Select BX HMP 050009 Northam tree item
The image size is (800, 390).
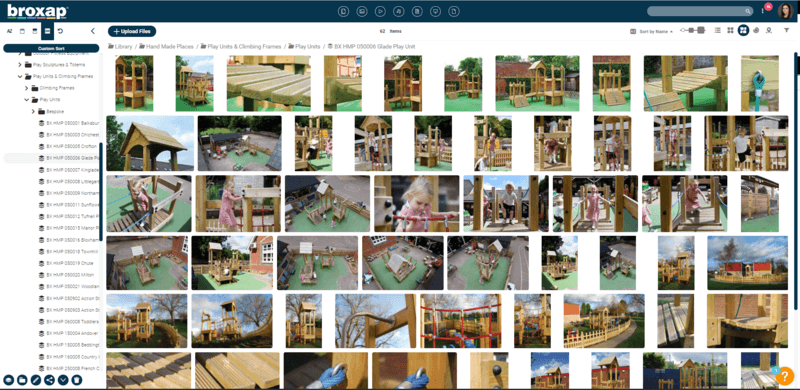[69, 193]
